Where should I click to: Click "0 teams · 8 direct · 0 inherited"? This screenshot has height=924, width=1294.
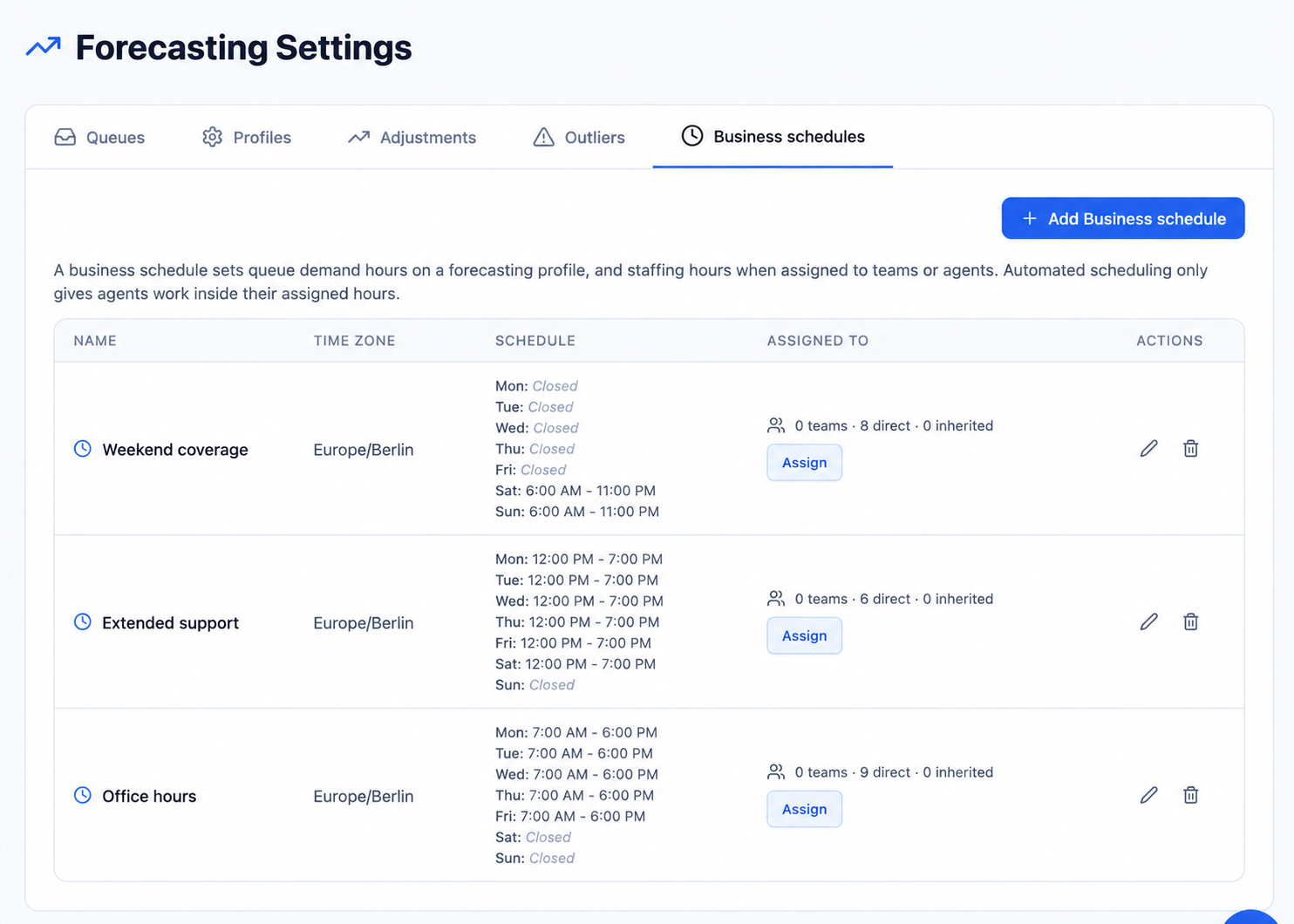pos(894,425)
